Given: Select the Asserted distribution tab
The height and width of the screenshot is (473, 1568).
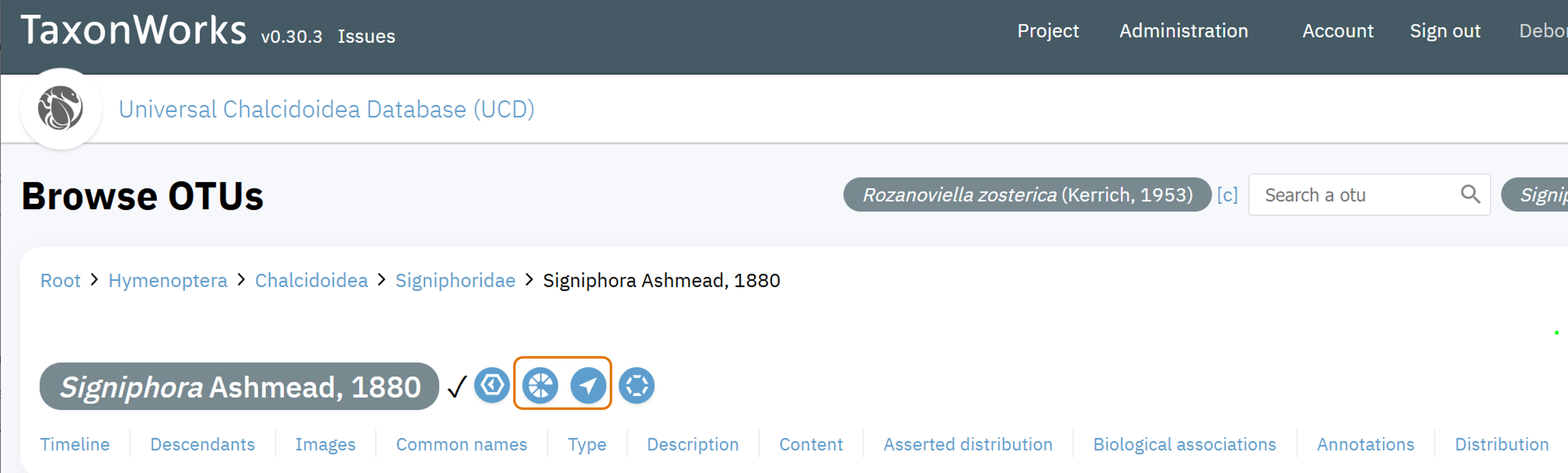Looking at the screenshot, I should click(968, 444).
